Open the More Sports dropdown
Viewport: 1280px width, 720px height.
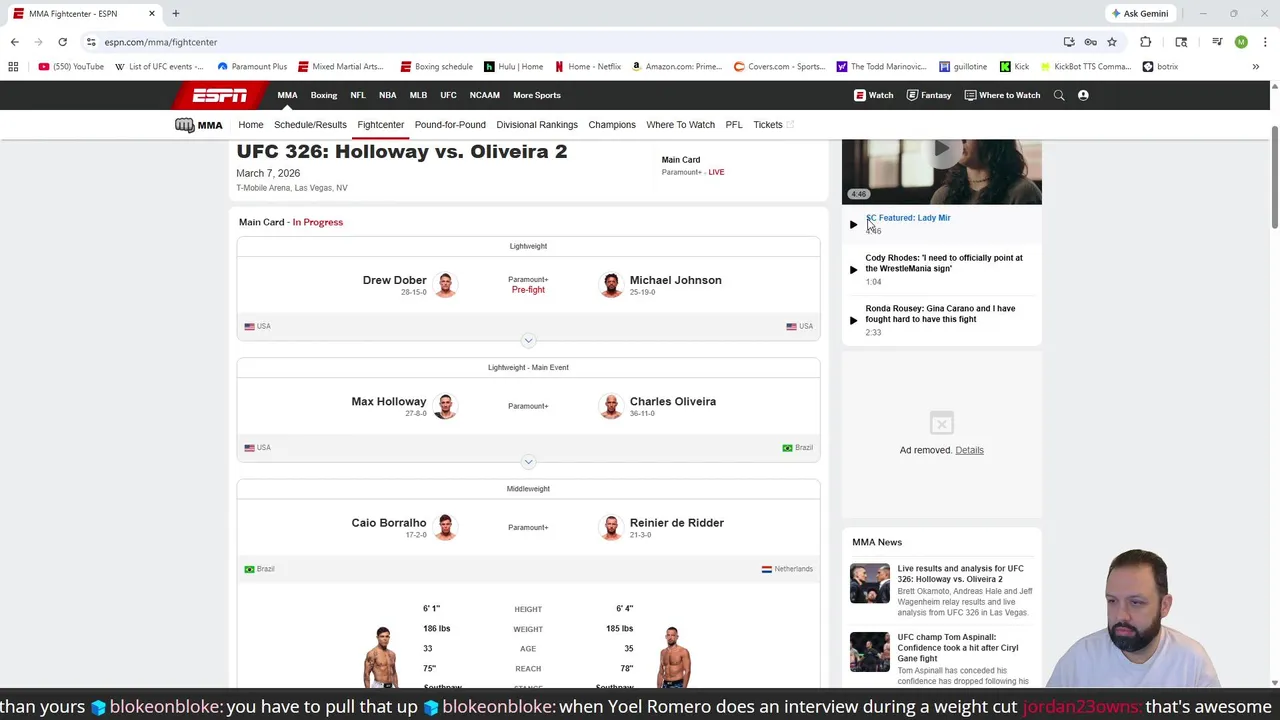coord(537,95)
